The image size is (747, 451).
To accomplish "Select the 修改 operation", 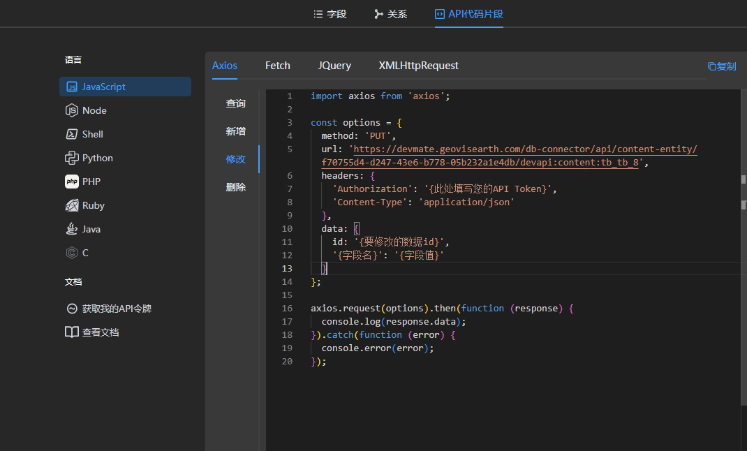I will (235, 159).
